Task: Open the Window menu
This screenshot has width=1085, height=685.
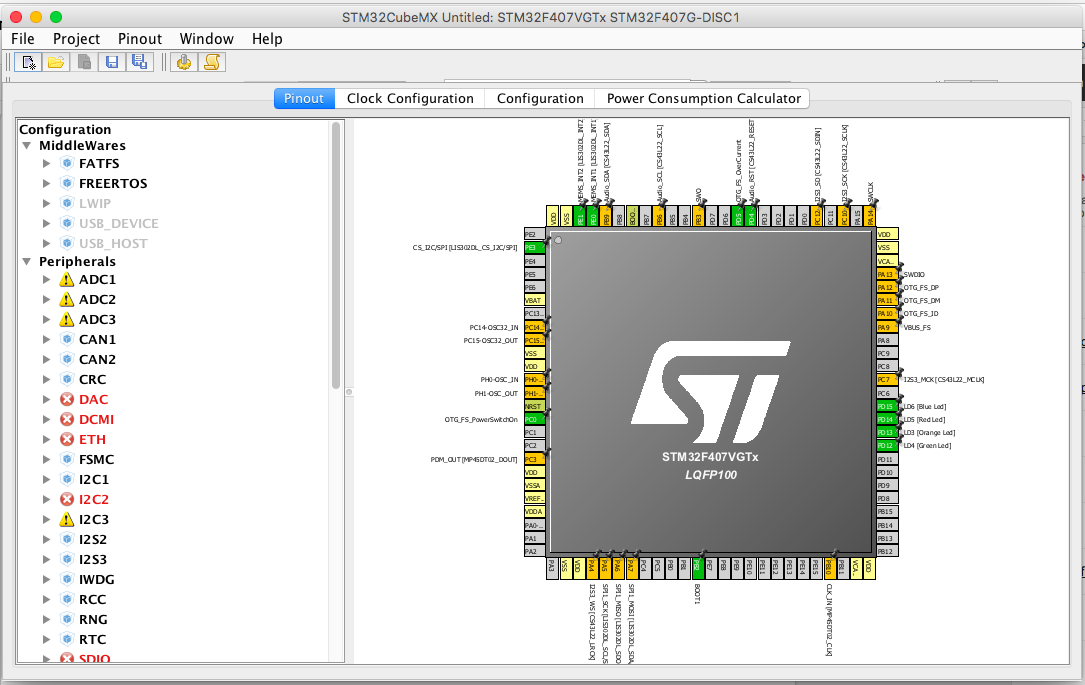Action: click(206, 39)
